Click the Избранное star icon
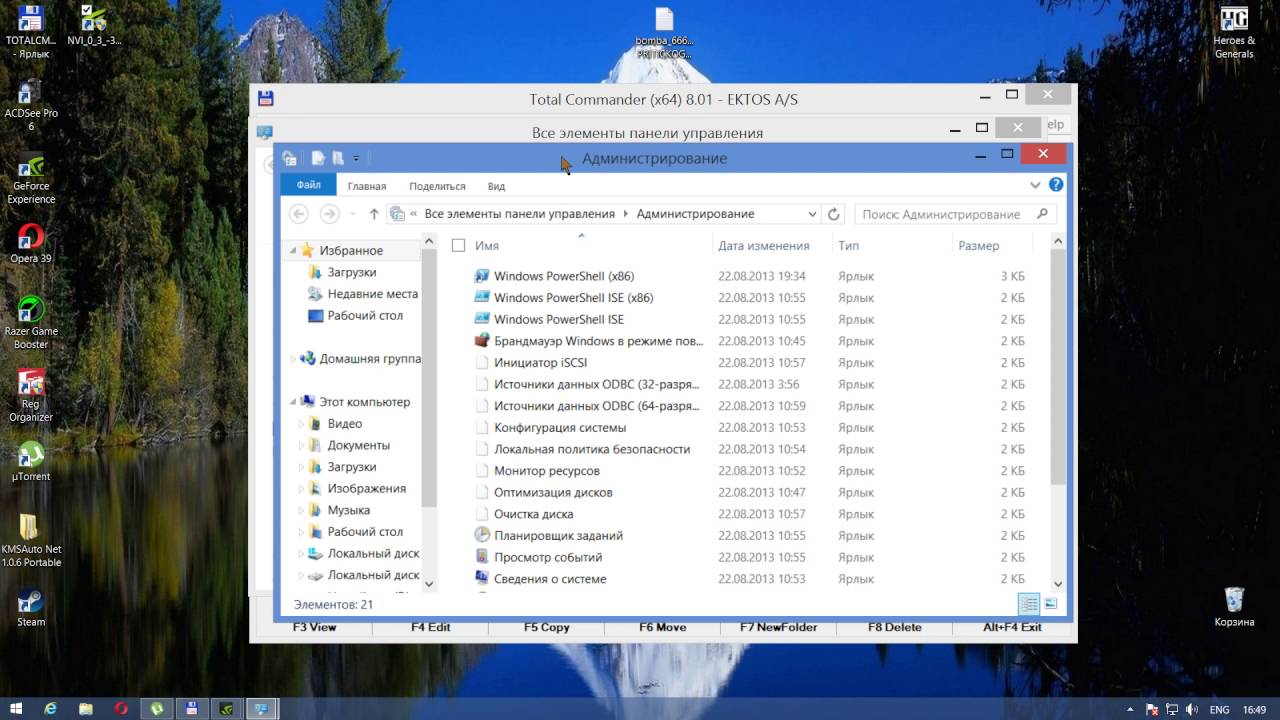 click(308, 250)
